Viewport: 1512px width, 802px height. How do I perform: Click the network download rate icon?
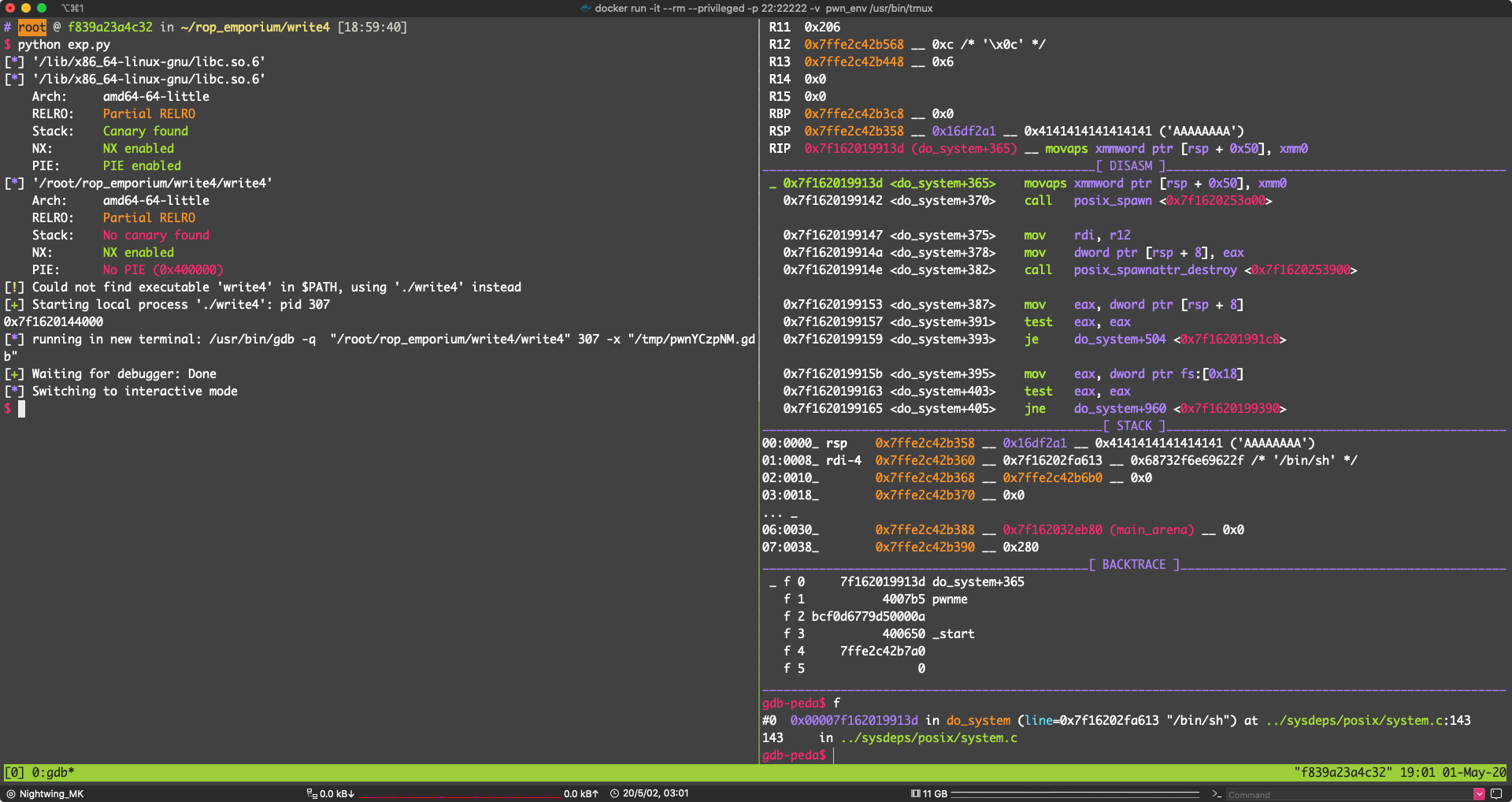pos(312,794)
